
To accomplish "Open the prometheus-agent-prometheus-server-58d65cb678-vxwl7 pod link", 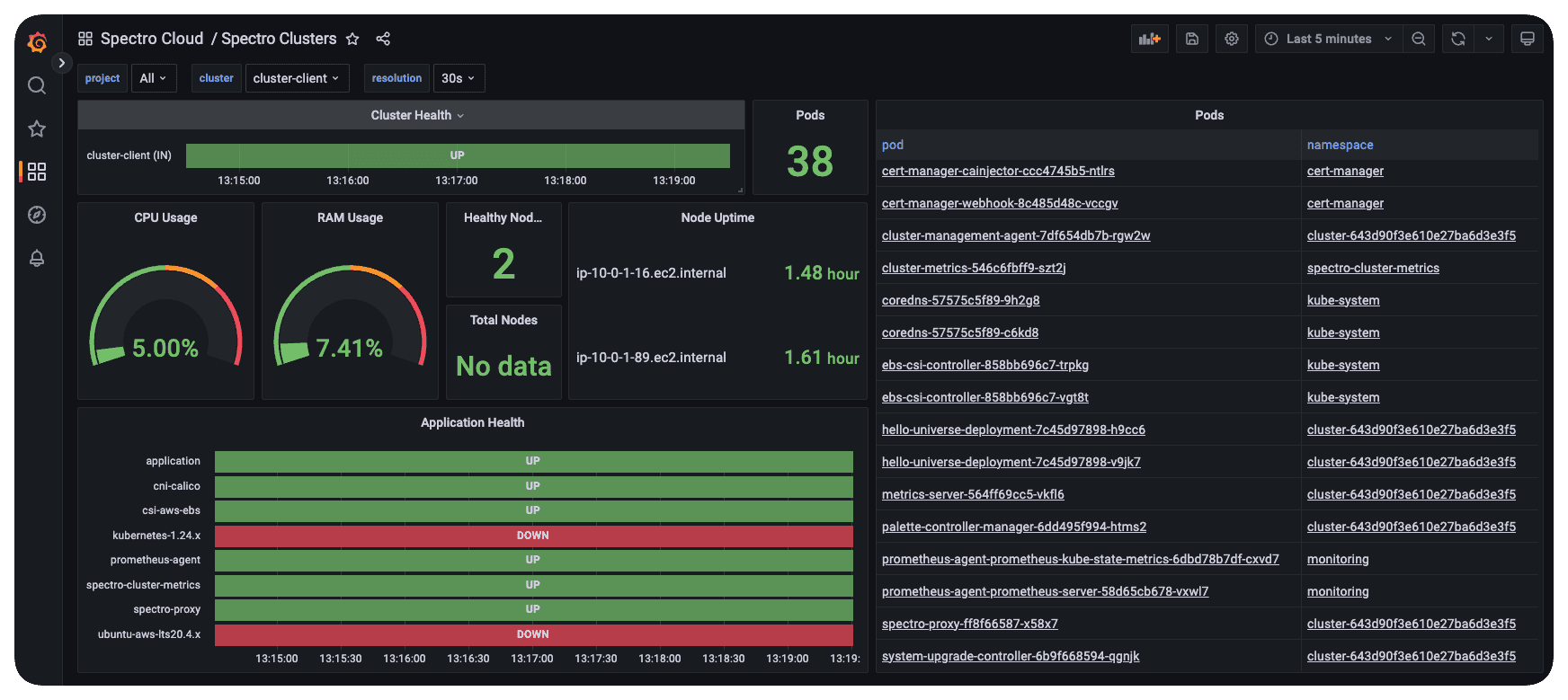I will click(1045, 591).
